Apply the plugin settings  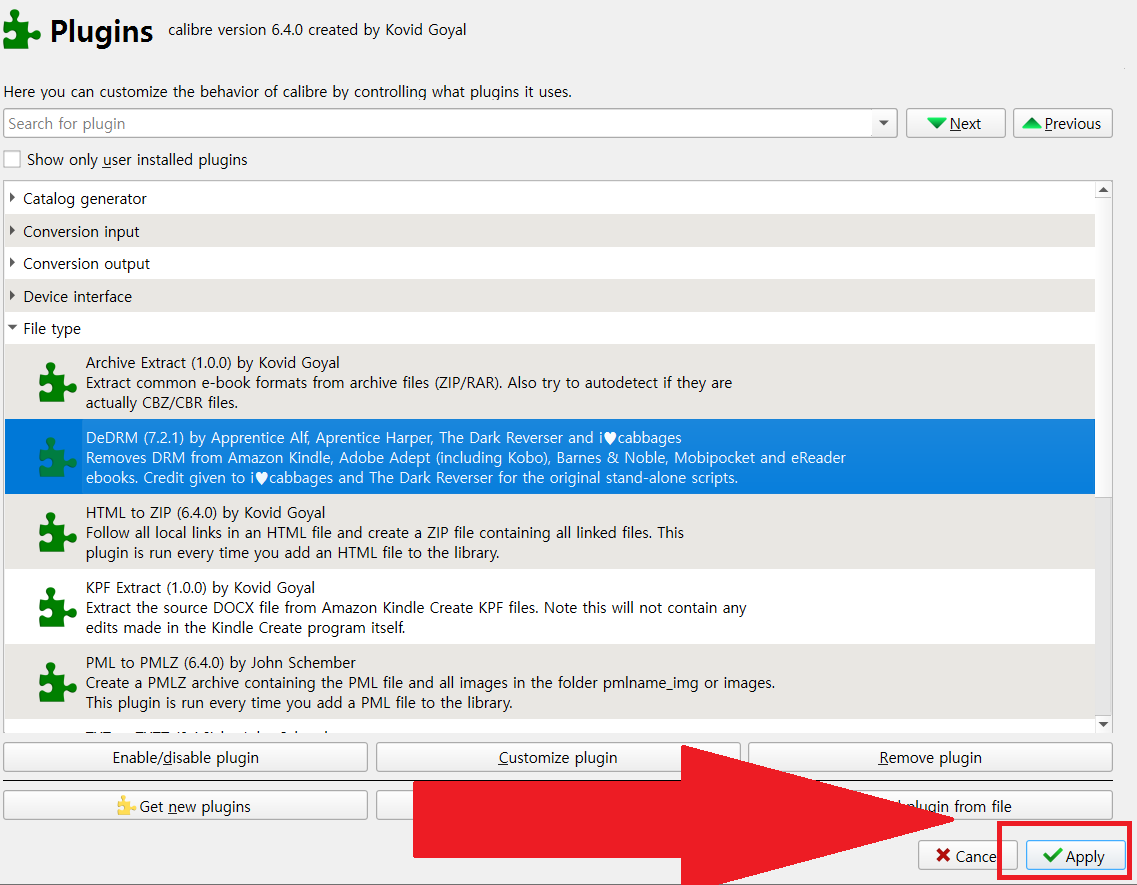1076,856
